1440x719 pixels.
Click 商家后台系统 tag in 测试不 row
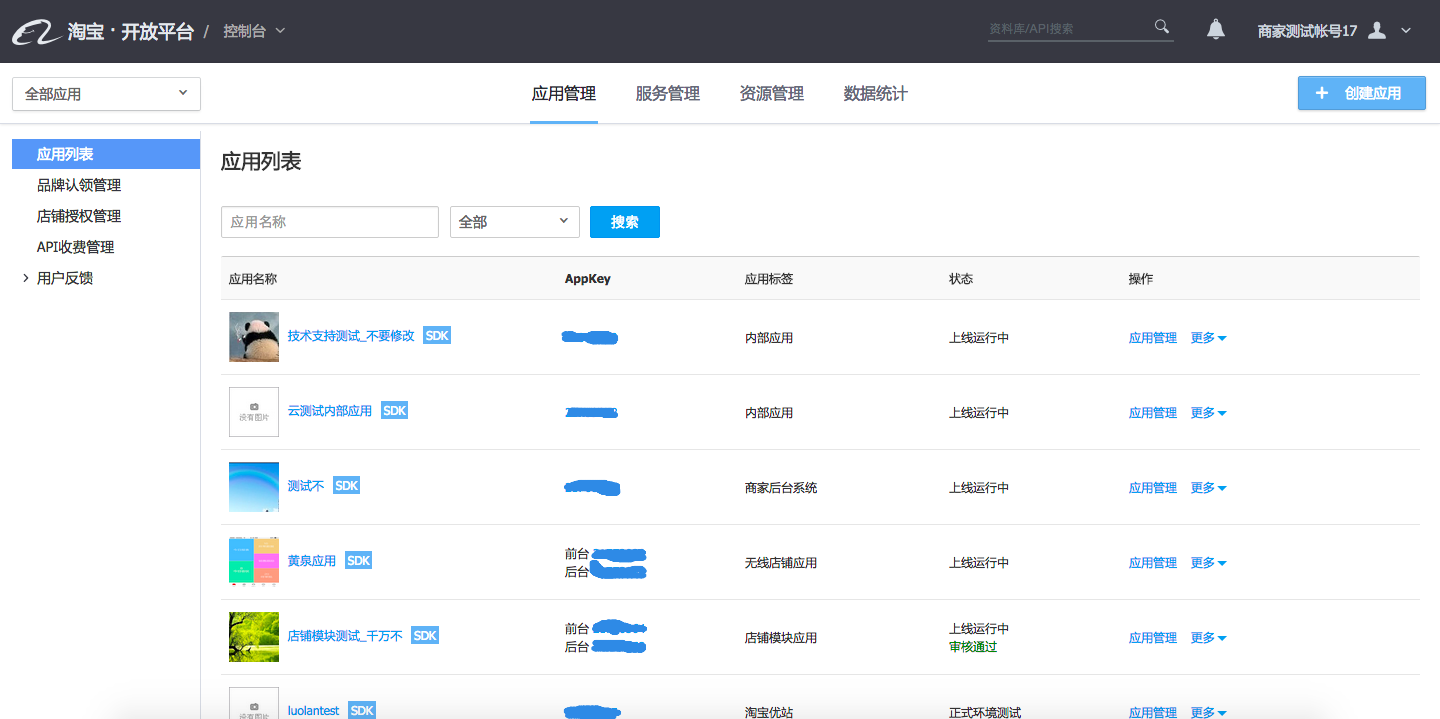pyautogui.click(x=781, y=488)
